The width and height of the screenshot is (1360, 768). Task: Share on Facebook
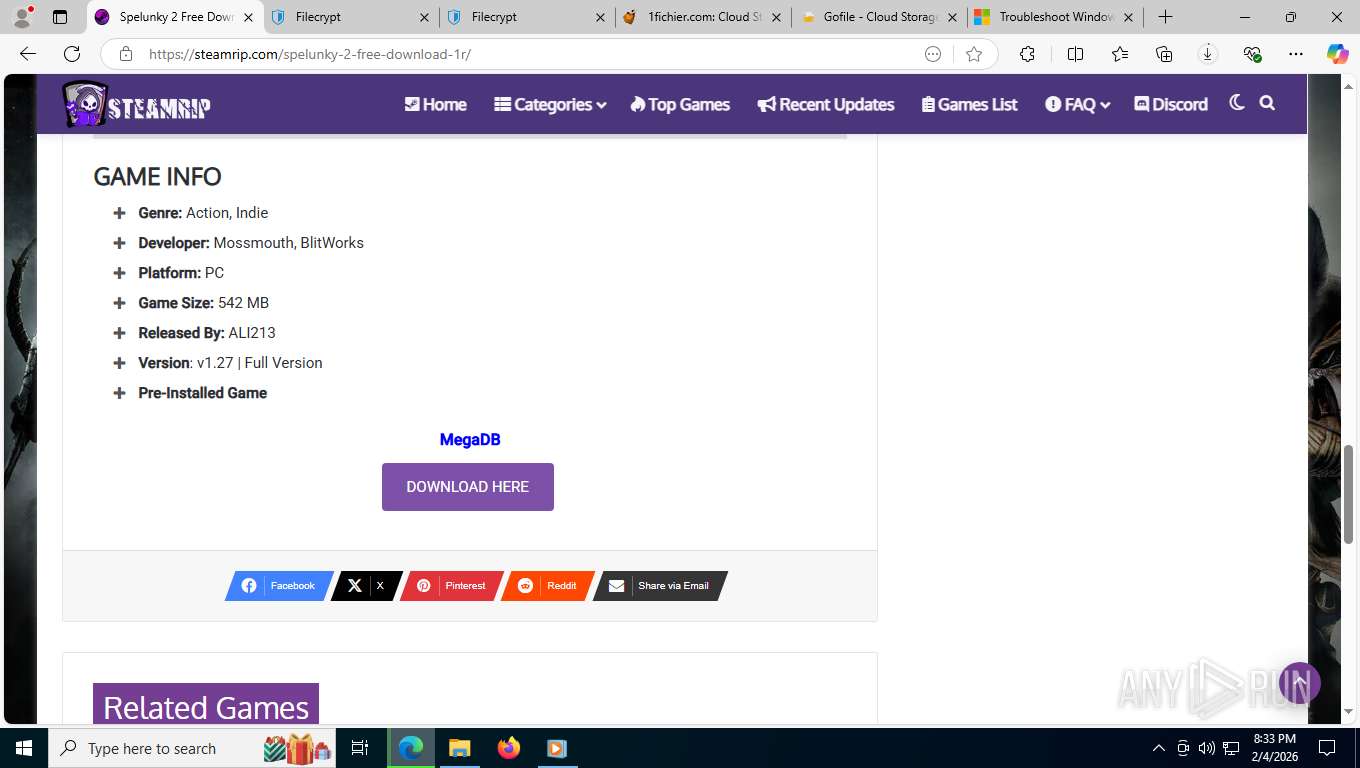(x=279, y=586)
